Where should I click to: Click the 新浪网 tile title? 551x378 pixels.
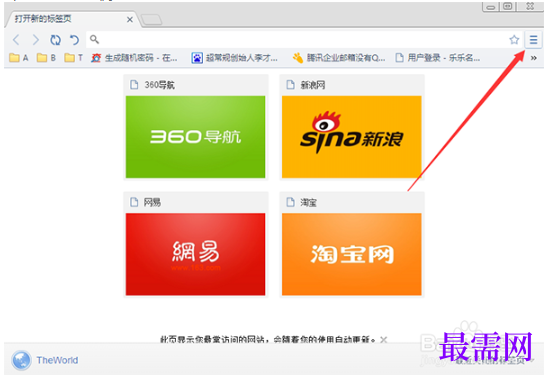[x=313, y=85]
